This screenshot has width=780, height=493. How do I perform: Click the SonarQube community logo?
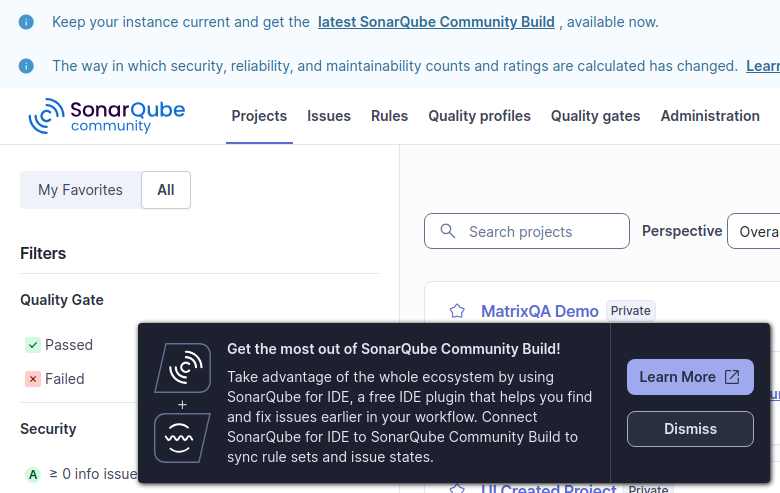[106, 116]
